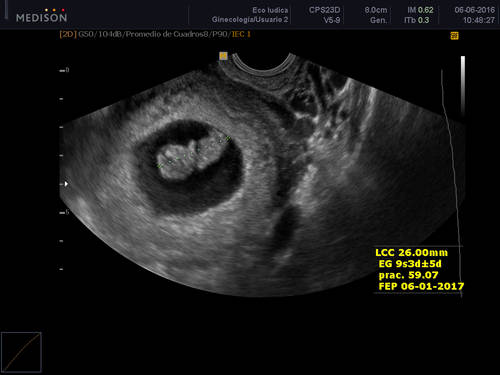Click the 8.0cm depth readout

coord(376,10)
